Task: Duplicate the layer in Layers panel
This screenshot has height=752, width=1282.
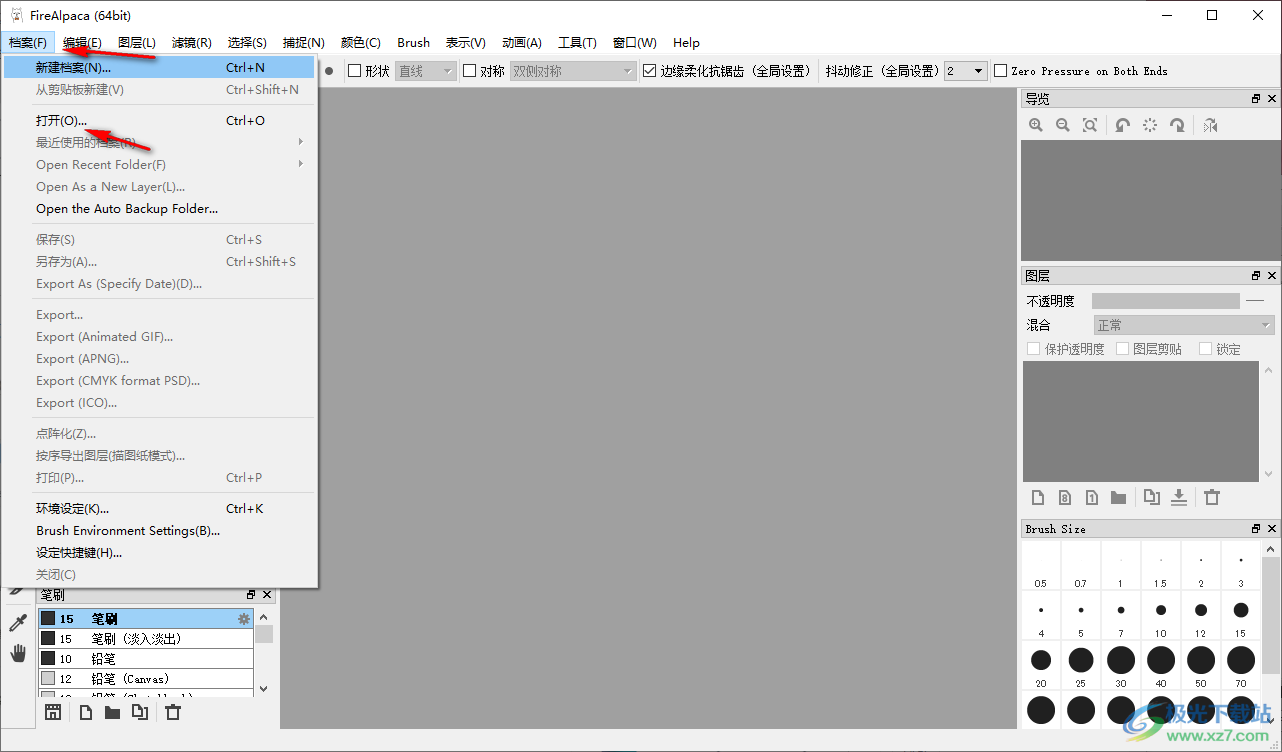Action: point(1152,497)
